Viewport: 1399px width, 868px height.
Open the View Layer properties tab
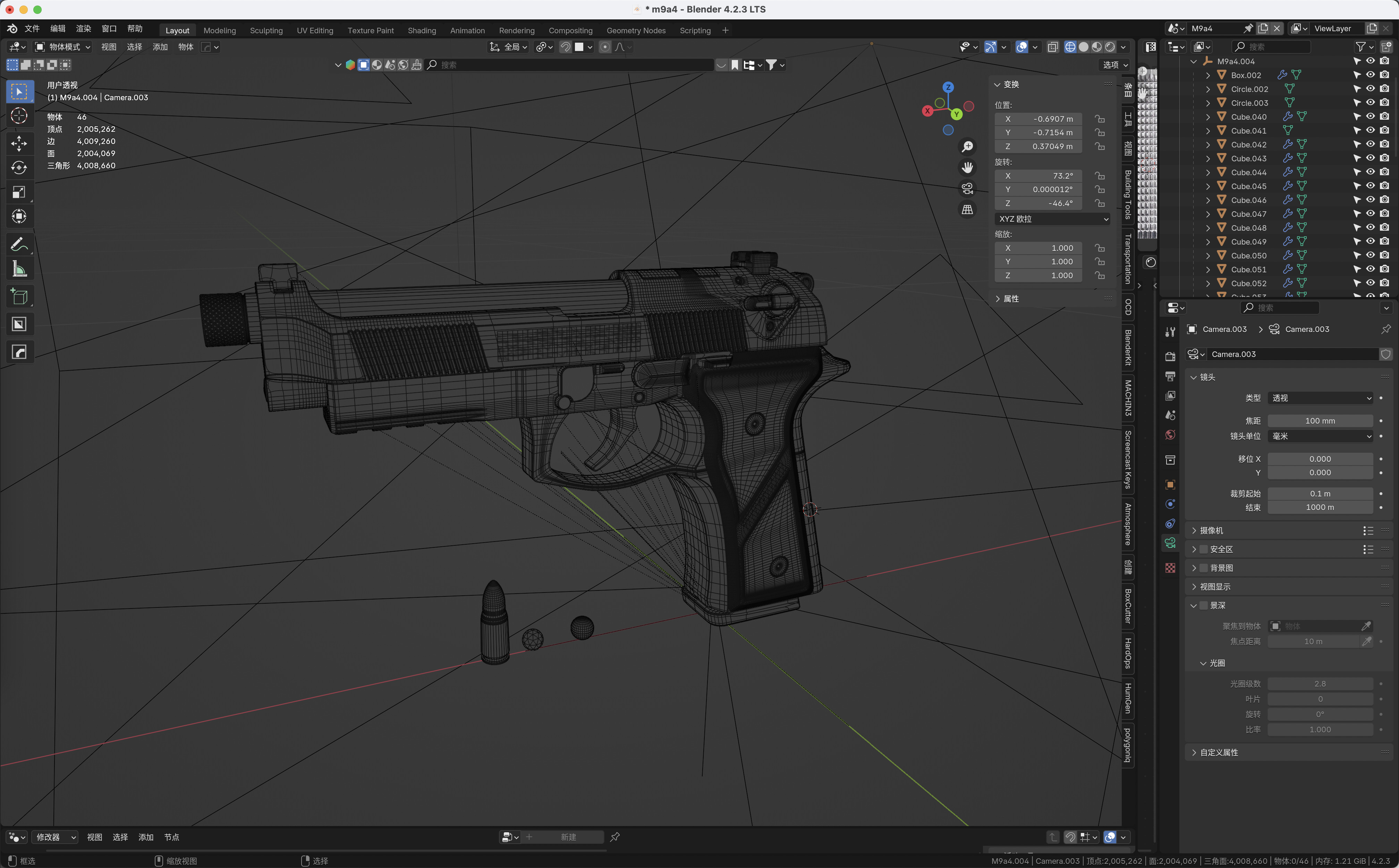pyautogui.click(x=1170, y=395)
